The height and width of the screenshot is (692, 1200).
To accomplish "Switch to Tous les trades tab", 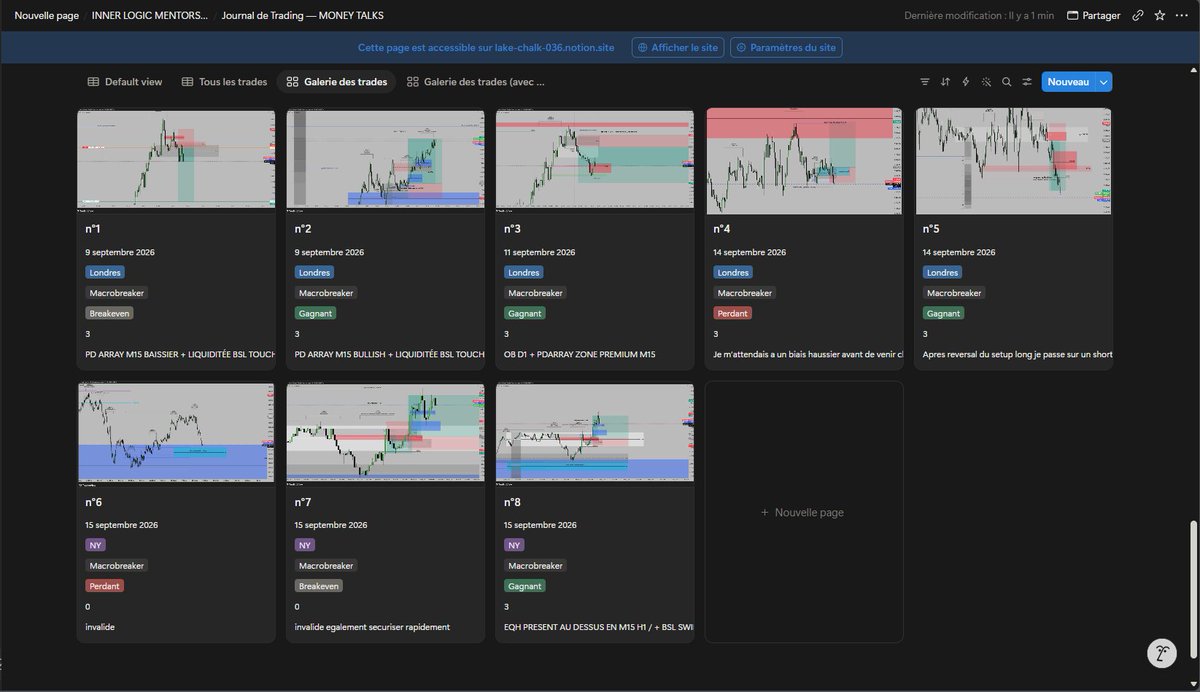I will (225, 82).
